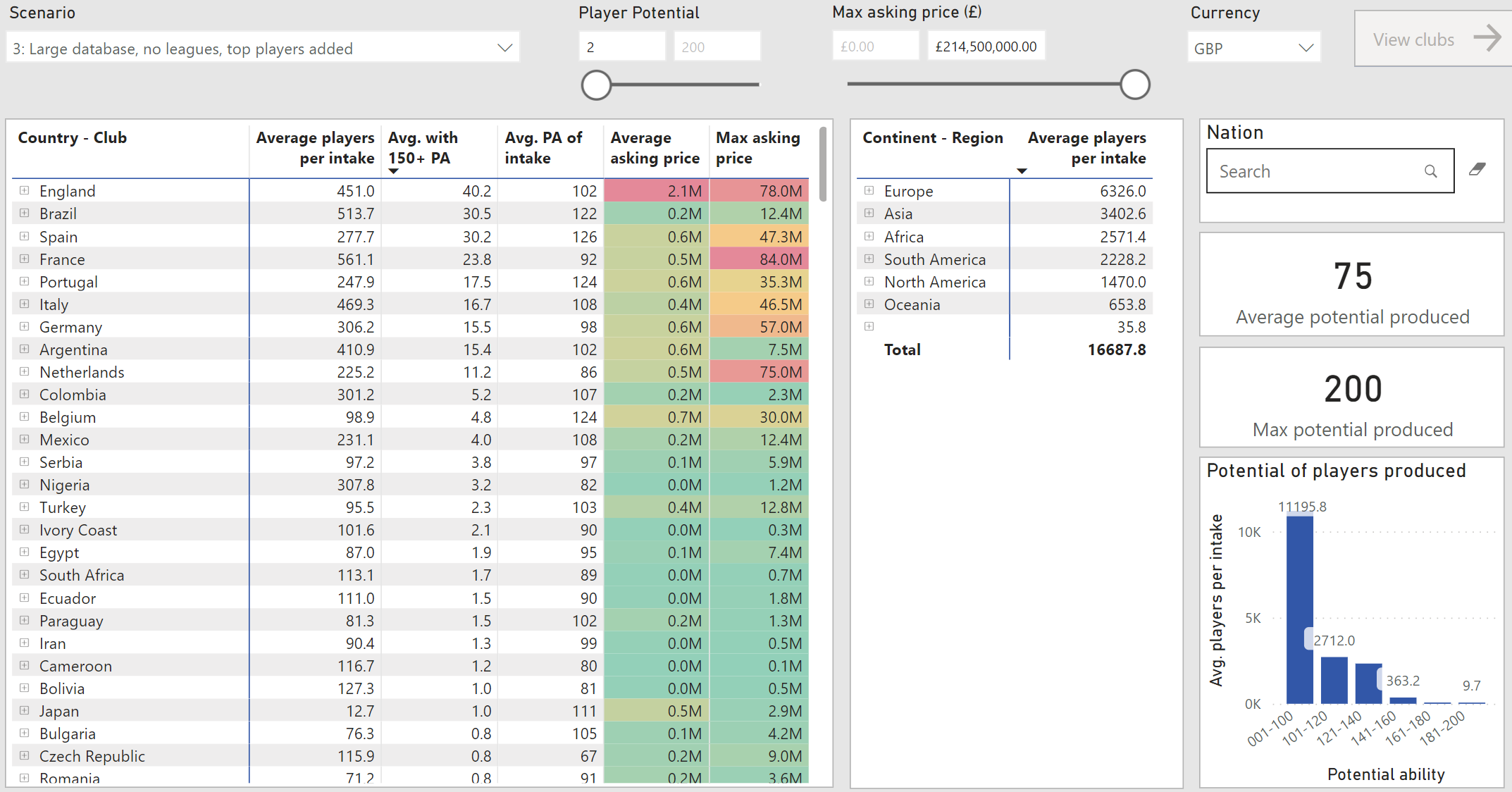
Task: Expand the South Africa row
Action: (x=25, y=574)
